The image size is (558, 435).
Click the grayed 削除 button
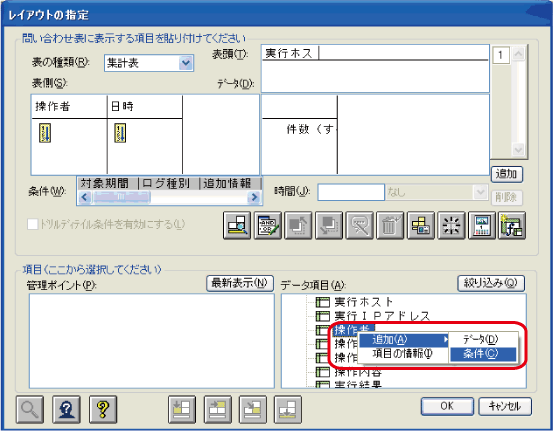coord(507,197)
